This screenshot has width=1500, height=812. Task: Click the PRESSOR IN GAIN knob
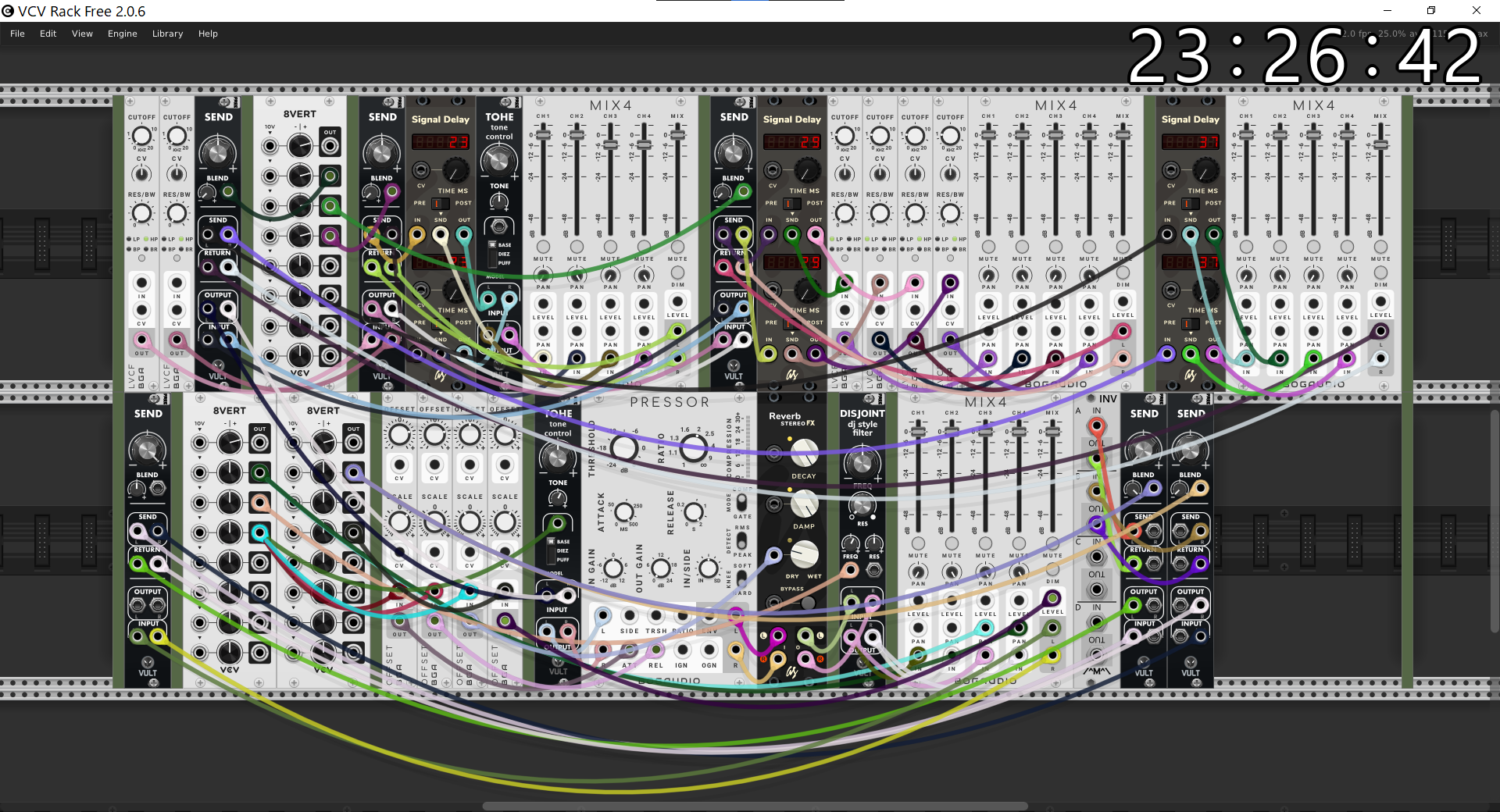coord(613,567)
